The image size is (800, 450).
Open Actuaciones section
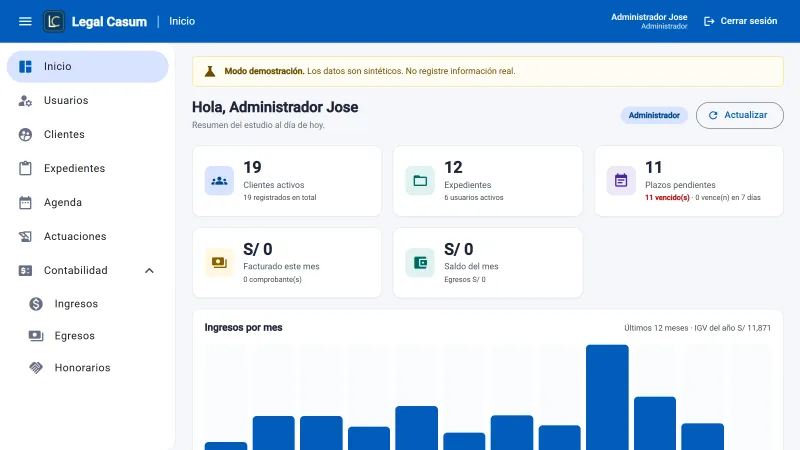pyautogui.click(x=88, y=236)
